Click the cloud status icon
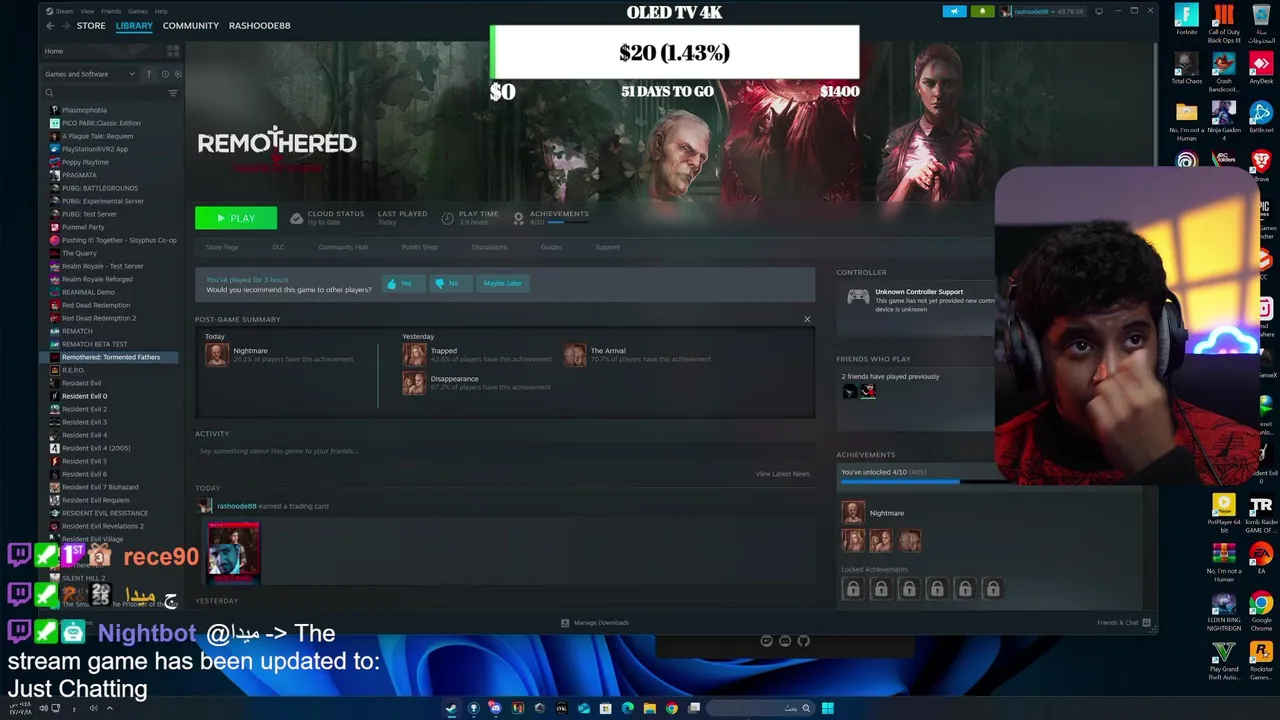 tap(297, 218)
